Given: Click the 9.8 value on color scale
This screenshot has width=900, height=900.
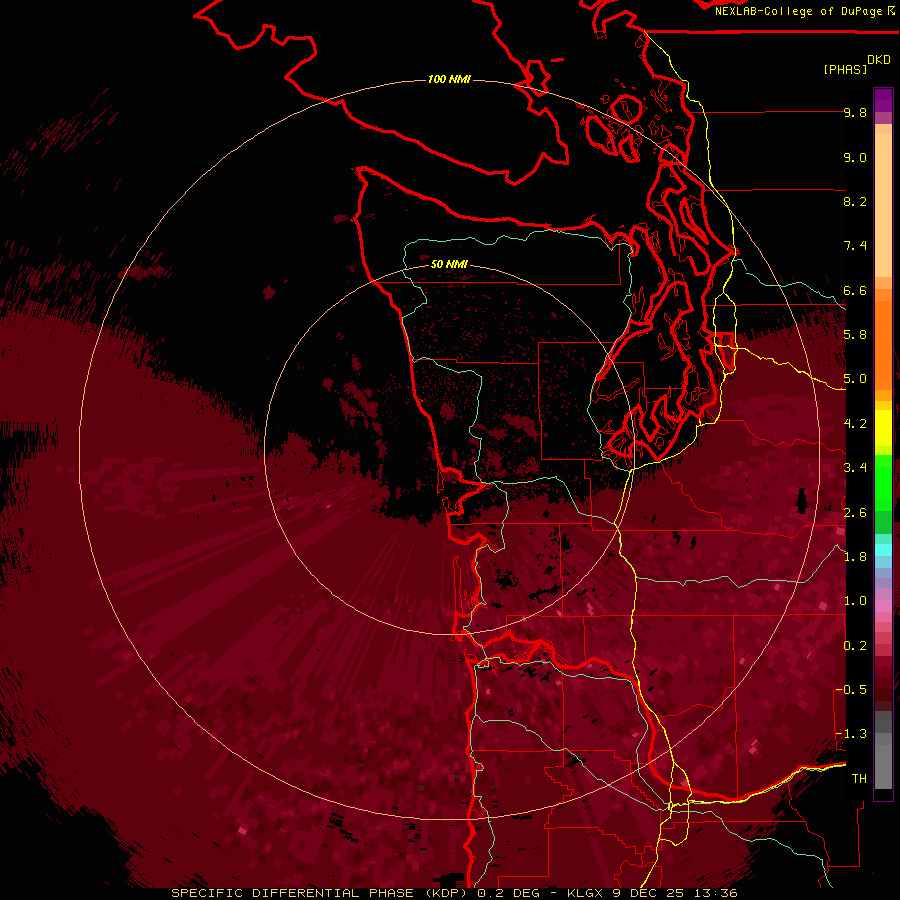Looking at the screenshot, I should tap(855, 112).
